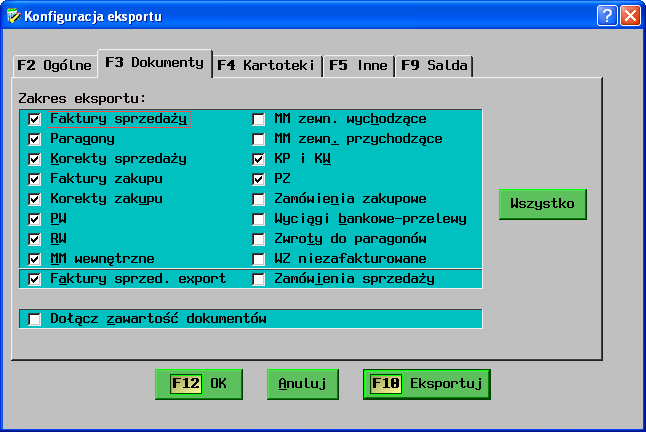
Task: Uncheck the PW checkbox
Action: tap(34, 219)
